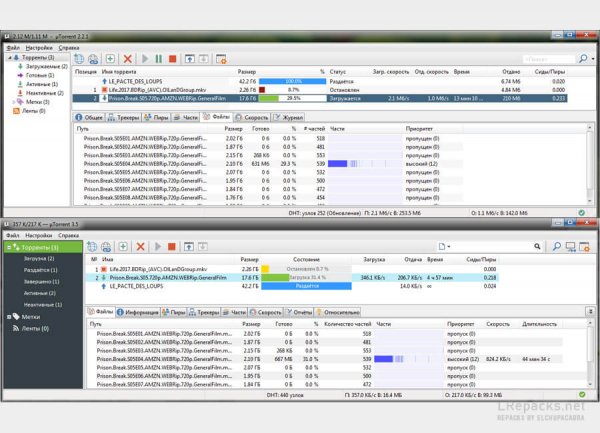Sort by Длительность column header in uTorrent 3.5 files

pos(539,324)
